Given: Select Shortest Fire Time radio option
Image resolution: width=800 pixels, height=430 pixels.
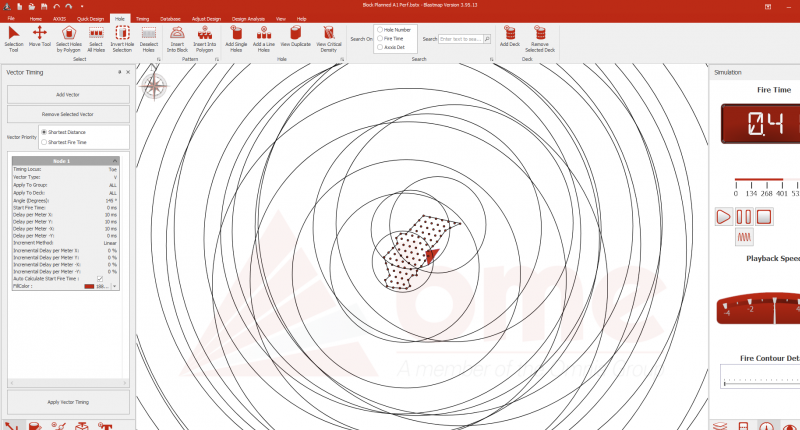Looking at the screenshot, I should tap(44, 142).
